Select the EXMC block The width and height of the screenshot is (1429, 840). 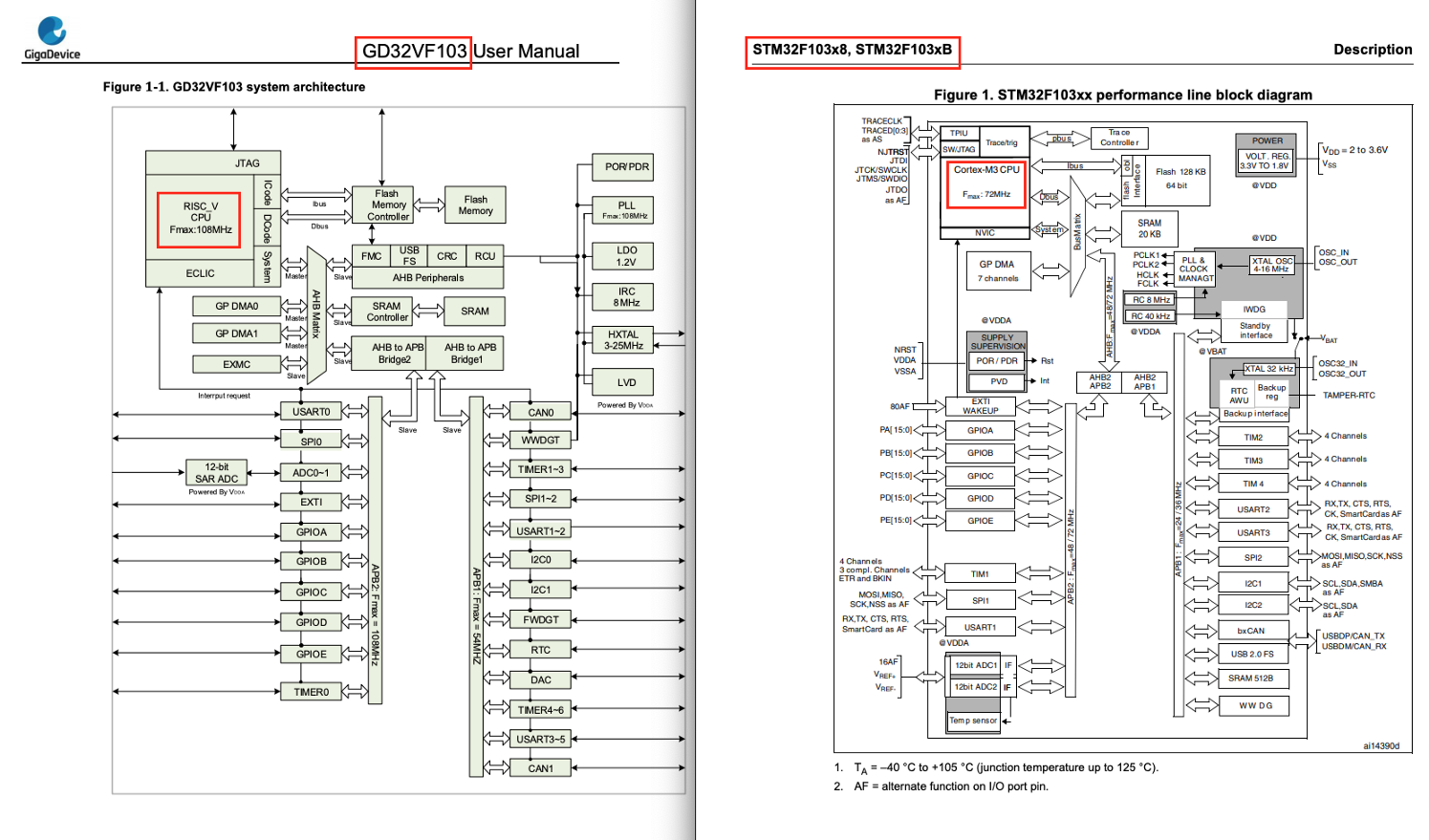coord(236,364)
